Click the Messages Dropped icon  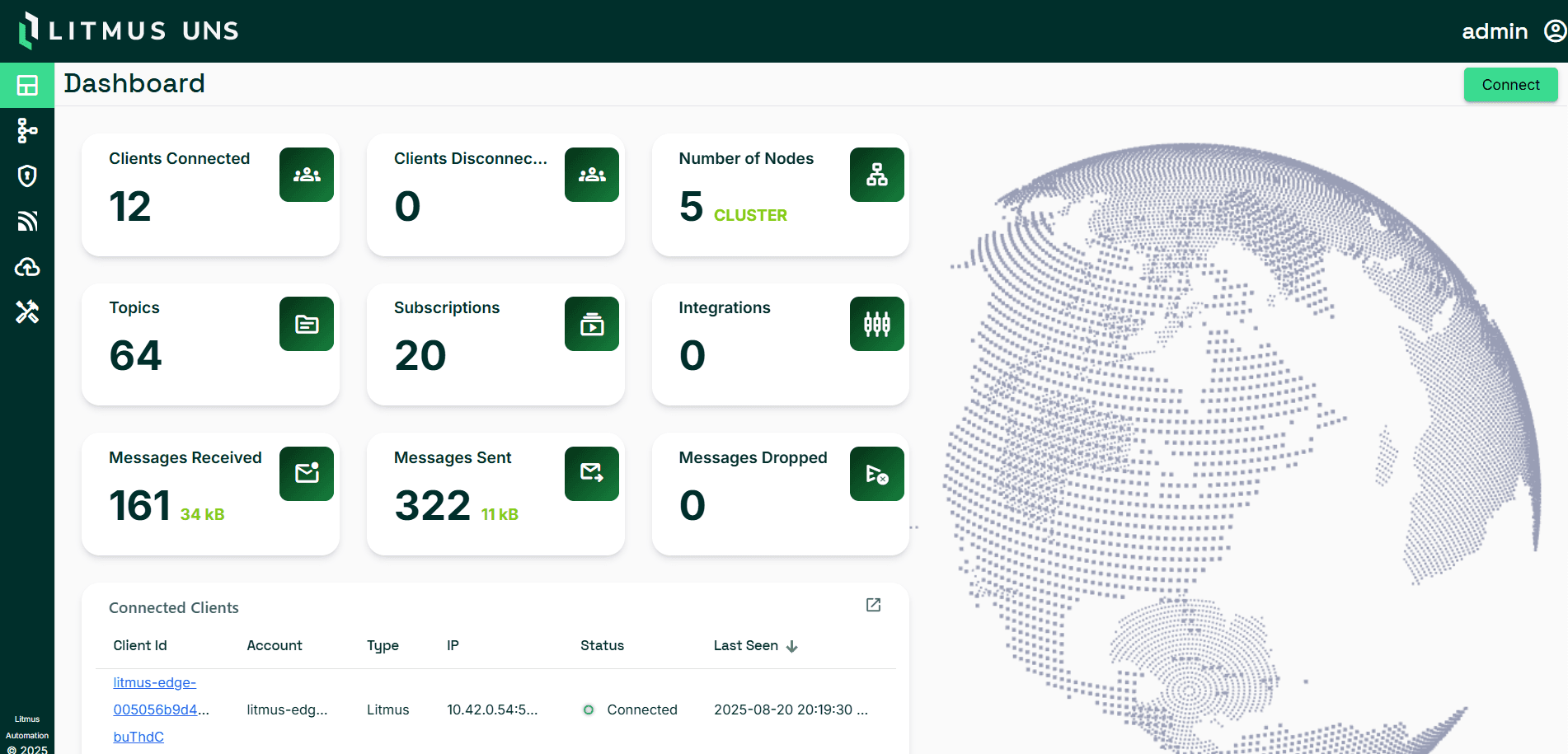click(x=876, y=473)
